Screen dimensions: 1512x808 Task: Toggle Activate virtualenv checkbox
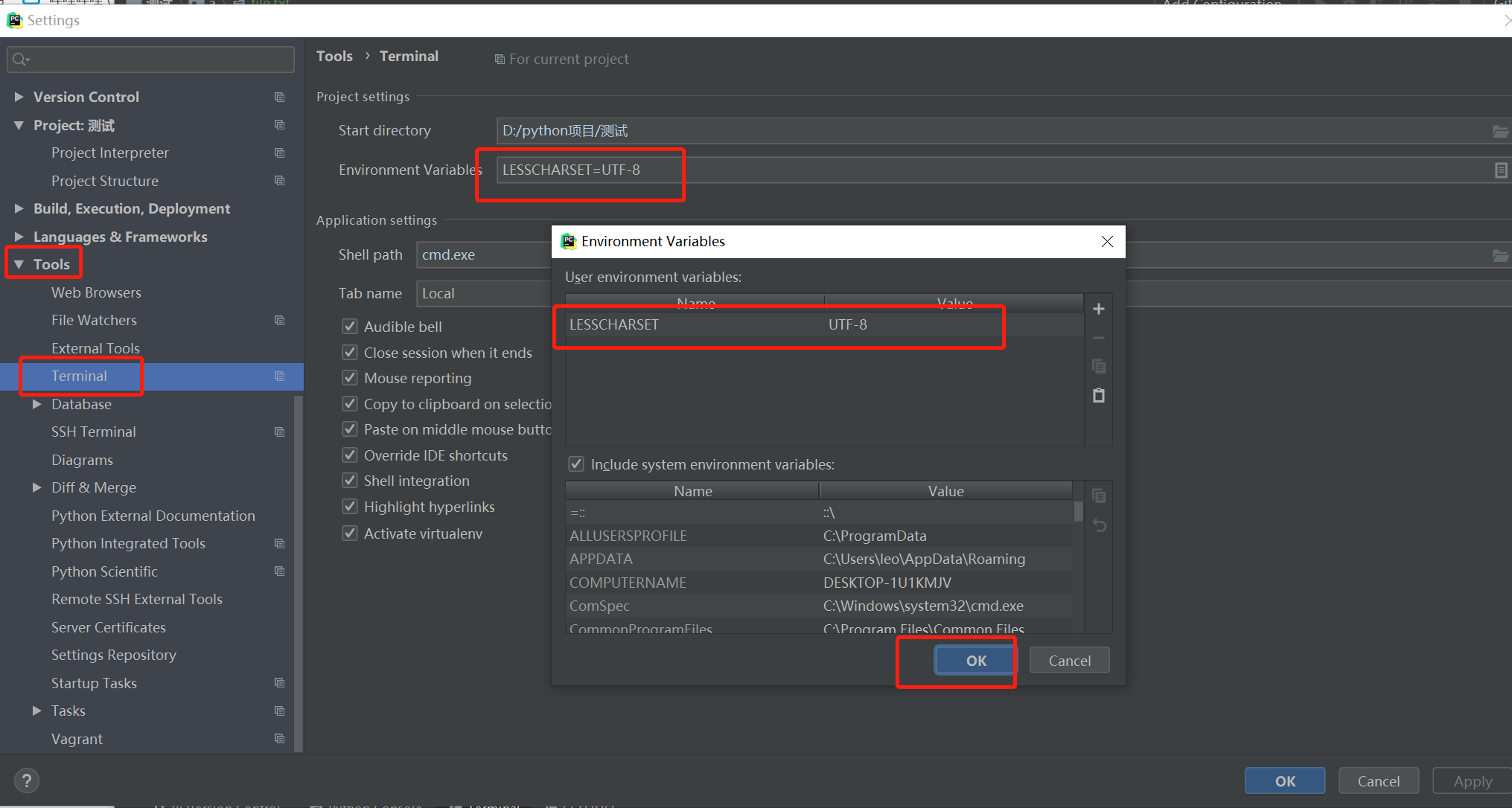(x=350, y=533)
